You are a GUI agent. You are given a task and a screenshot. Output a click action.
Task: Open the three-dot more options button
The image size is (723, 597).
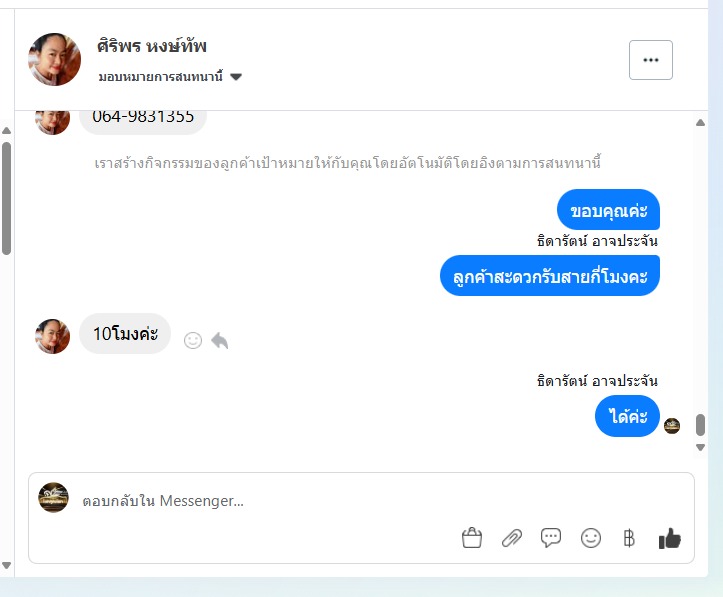tap(651, 60)
